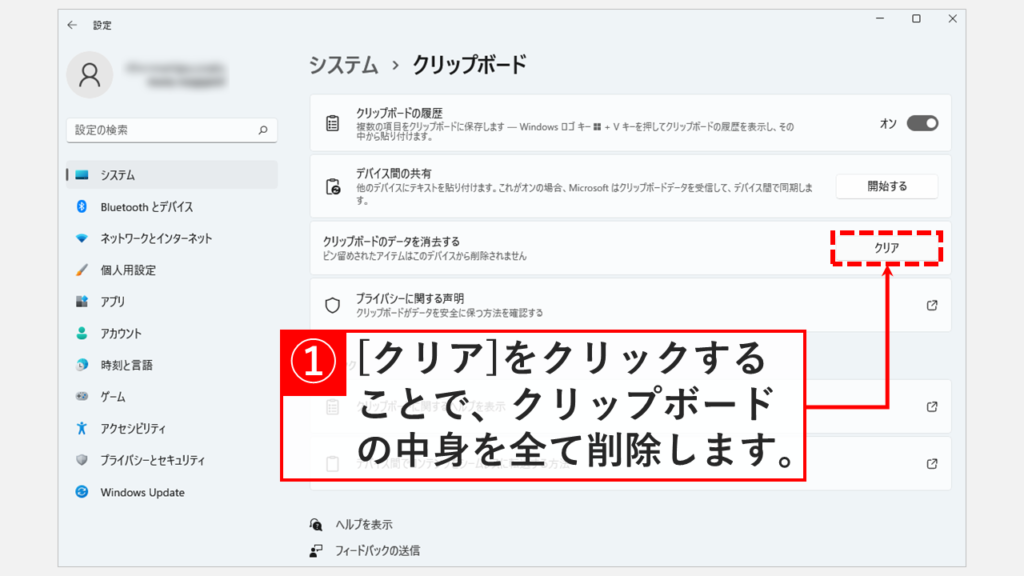Open 時刻と言語 settings
The height and width of the screenshot is (576, 1024).
[x=126, y=365]
